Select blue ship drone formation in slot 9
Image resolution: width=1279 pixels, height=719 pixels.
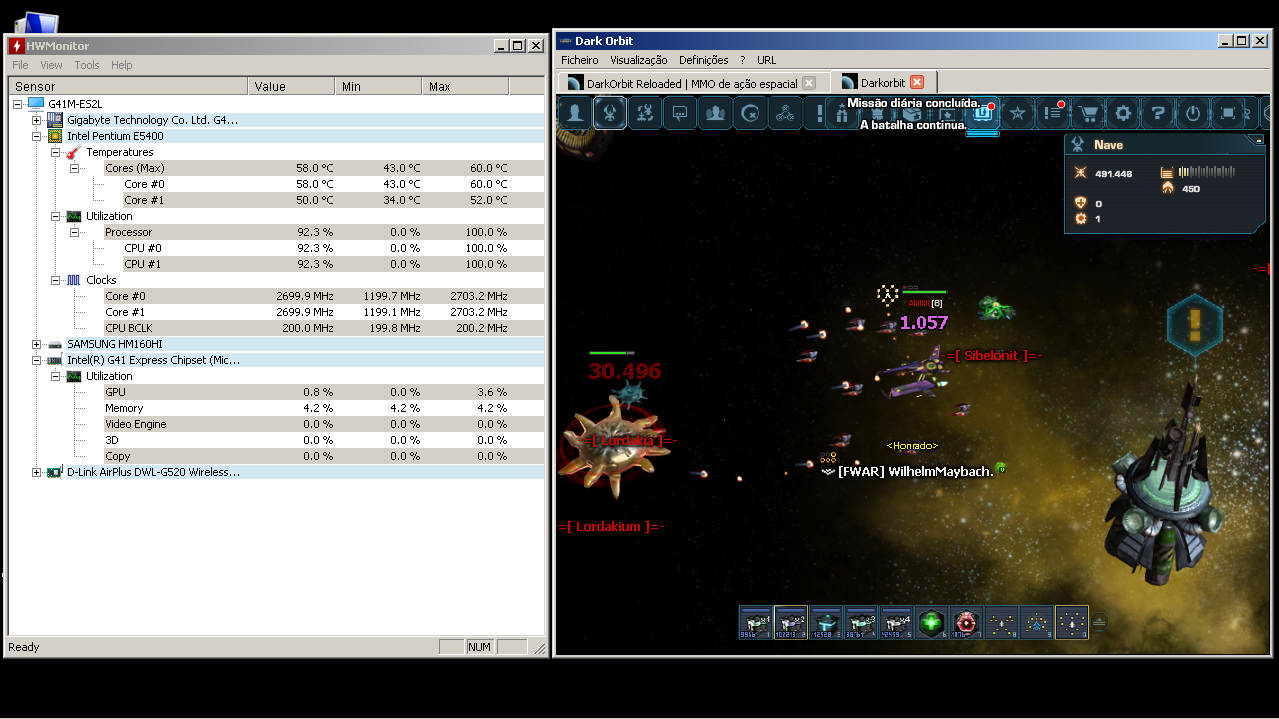(1036, 623)
